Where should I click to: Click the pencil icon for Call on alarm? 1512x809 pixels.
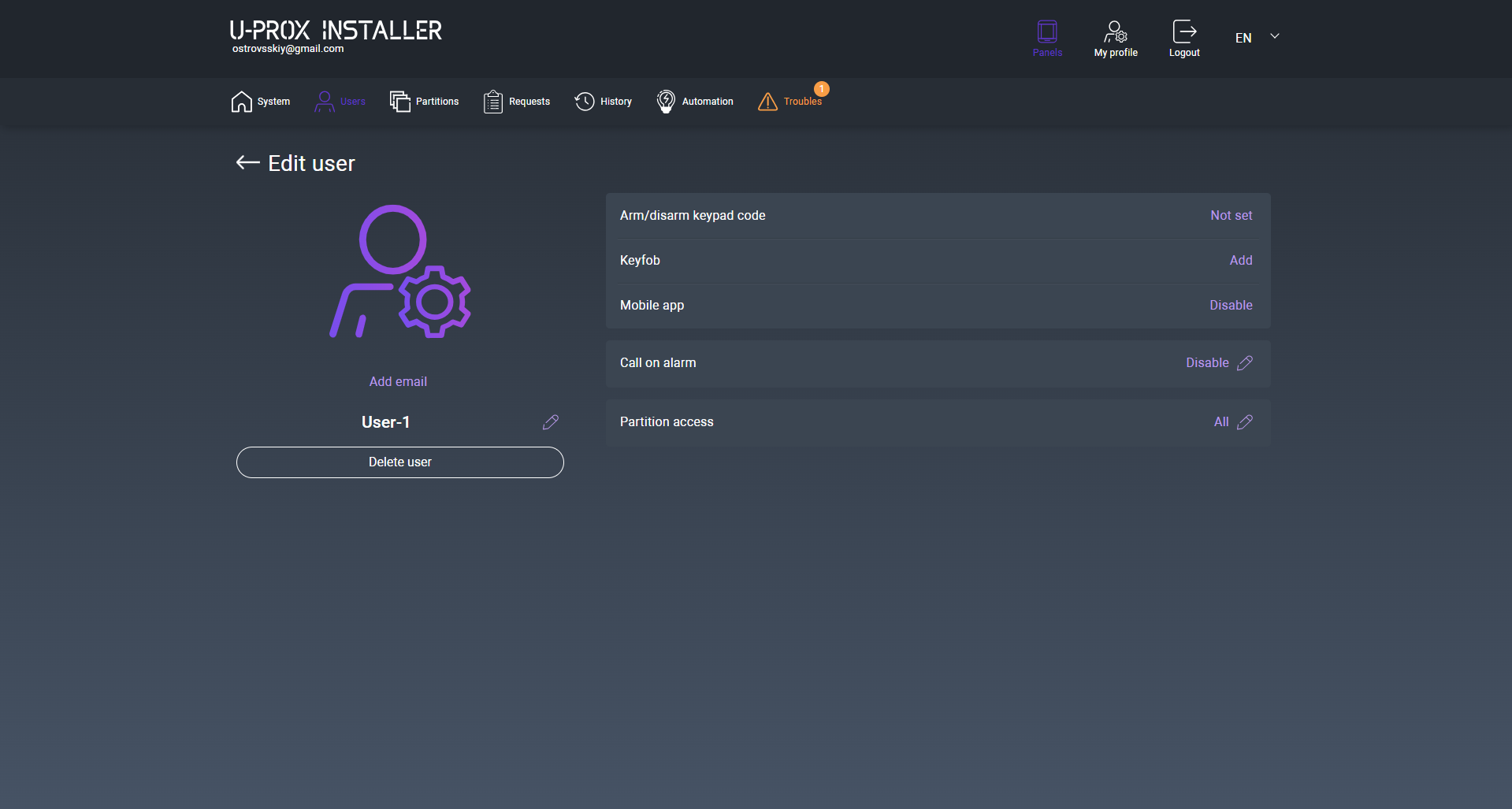pyautogui.click(x=1245, y=363)
